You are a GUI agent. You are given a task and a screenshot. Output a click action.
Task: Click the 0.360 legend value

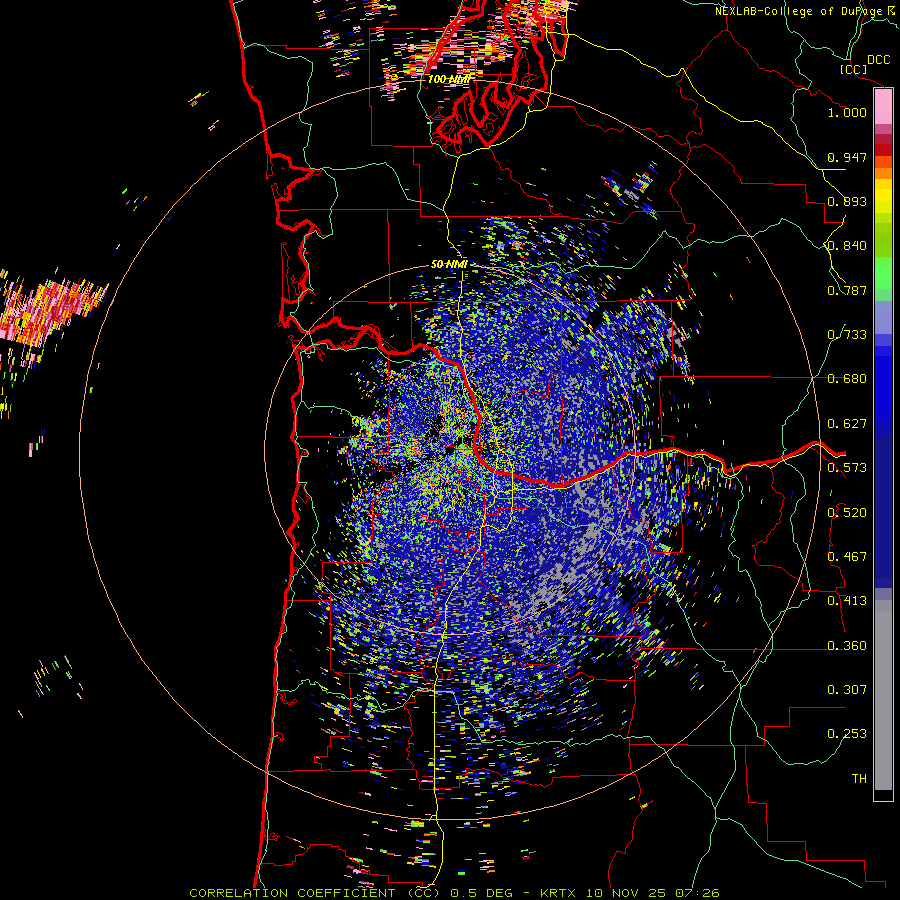(847, 646)
